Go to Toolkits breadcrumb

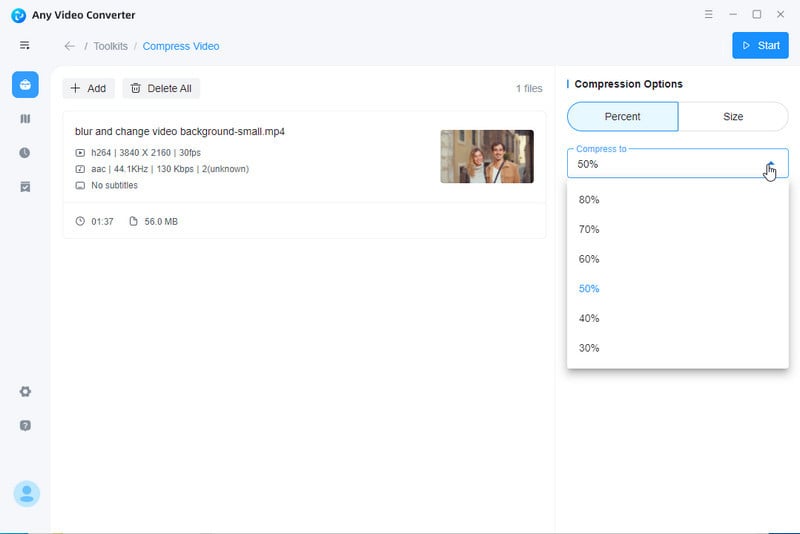[110, 46]
